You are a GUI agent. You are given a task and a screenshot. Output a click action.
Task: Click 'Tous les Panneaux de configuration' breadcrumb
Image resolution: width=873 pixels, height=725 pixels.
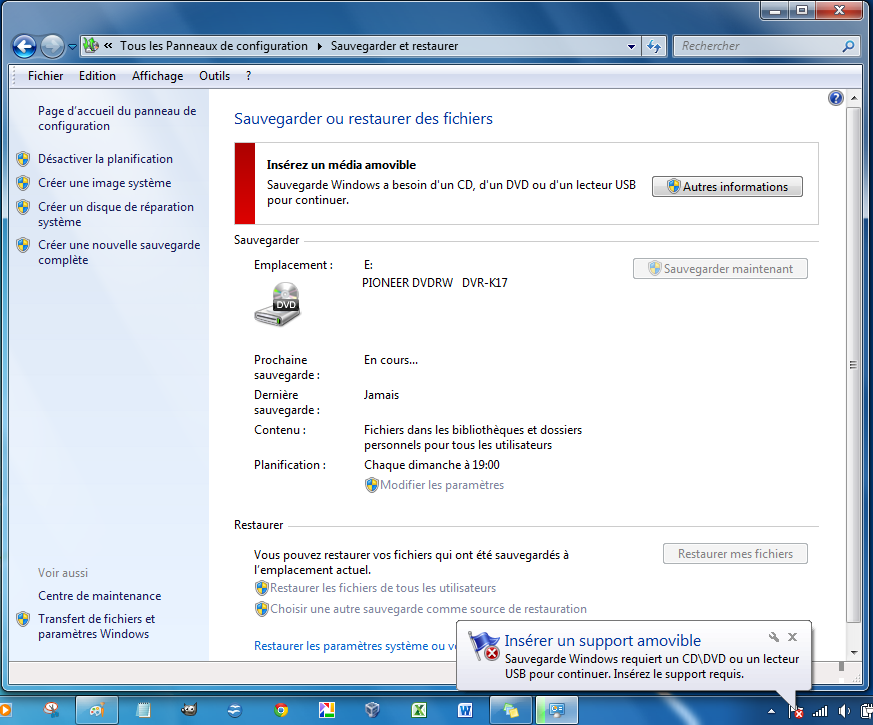coord(214,46)
